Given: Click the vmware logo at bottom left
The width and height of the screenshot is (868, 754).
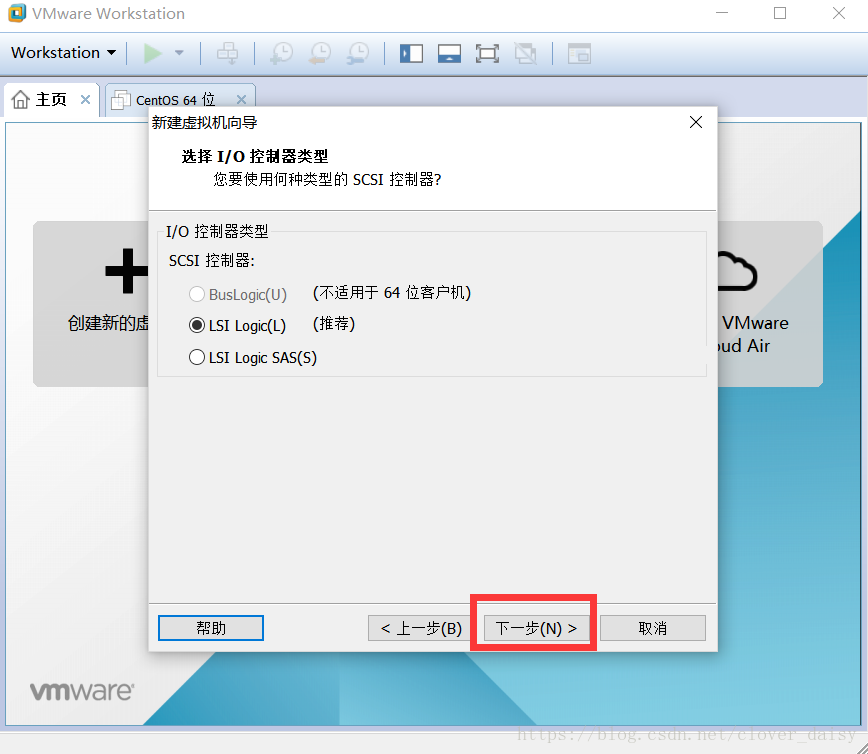Looking at the screenshot, I should pyautogui.click(x=81, y=691).
